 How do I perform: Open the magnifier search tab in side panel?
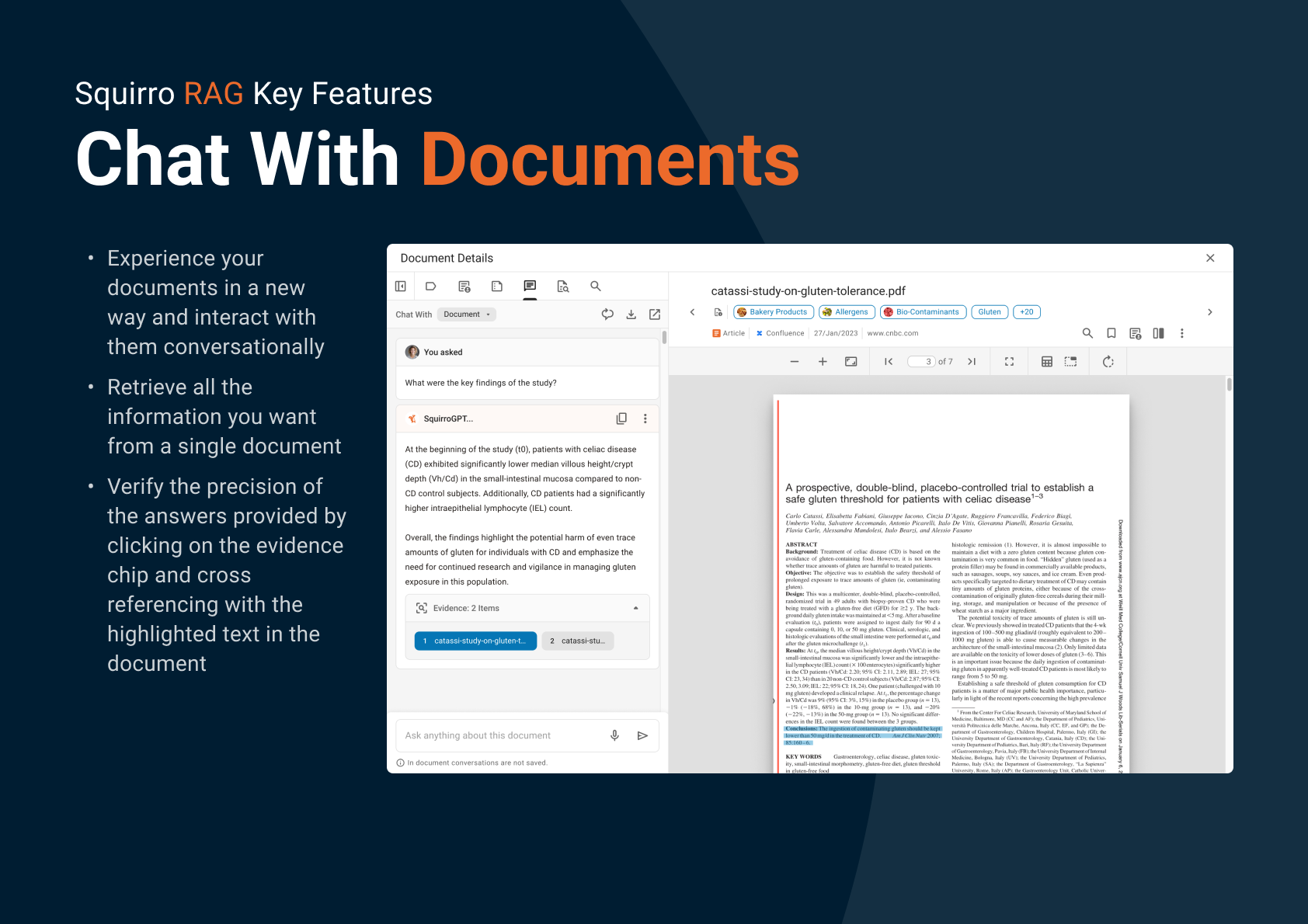(x=596, y=287)
